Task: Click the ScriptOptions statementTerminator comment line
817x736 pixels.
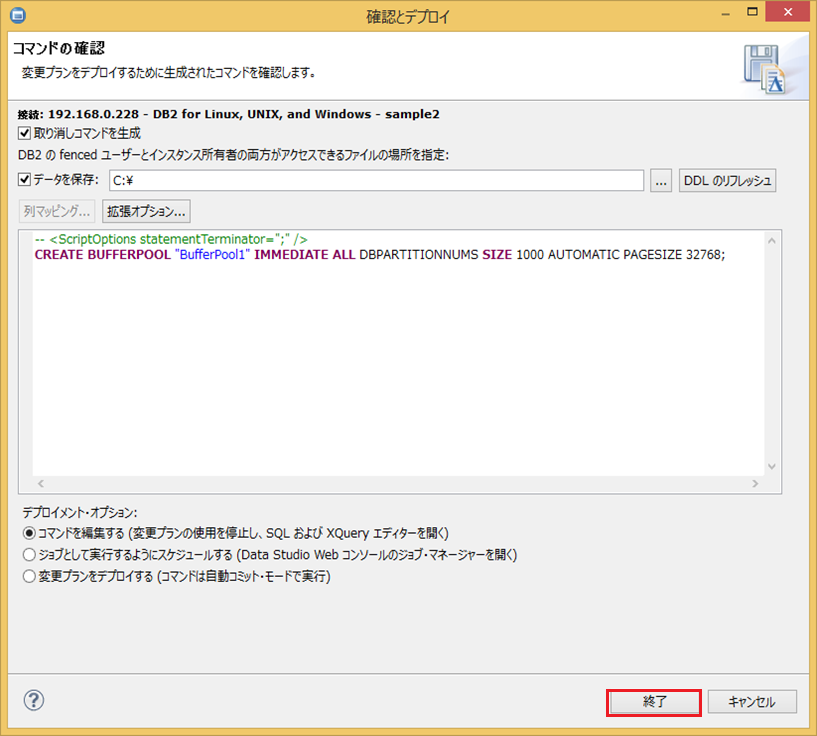Action: pos(171,239)
